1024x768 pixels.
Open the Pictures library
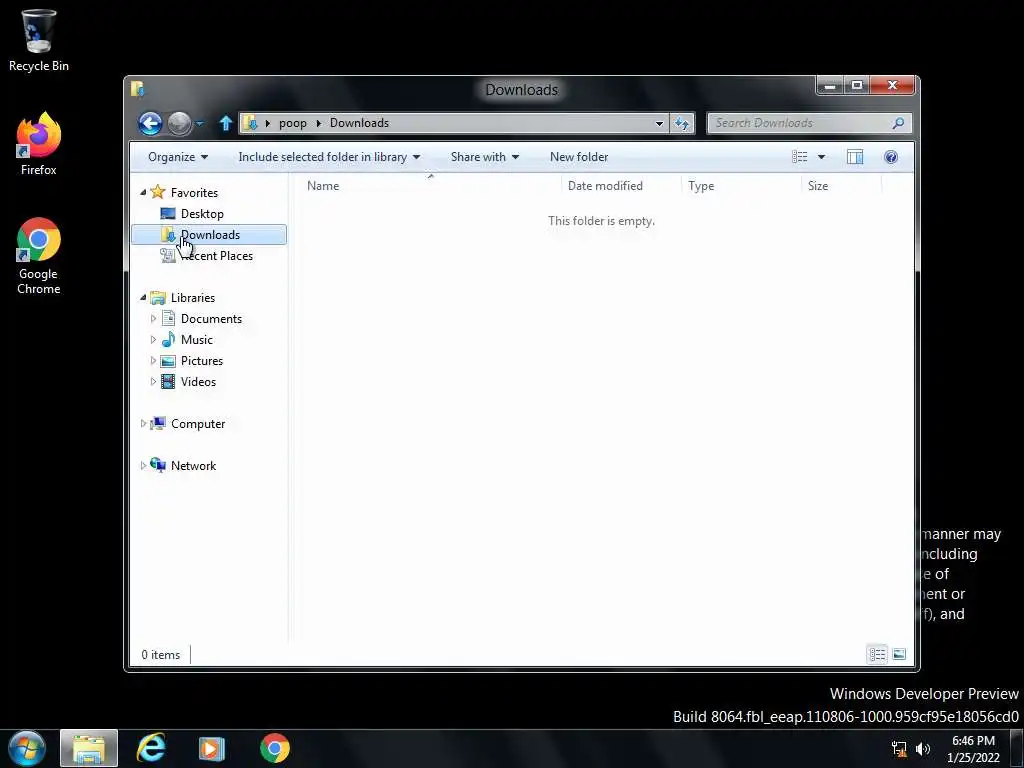pos(202,360)
